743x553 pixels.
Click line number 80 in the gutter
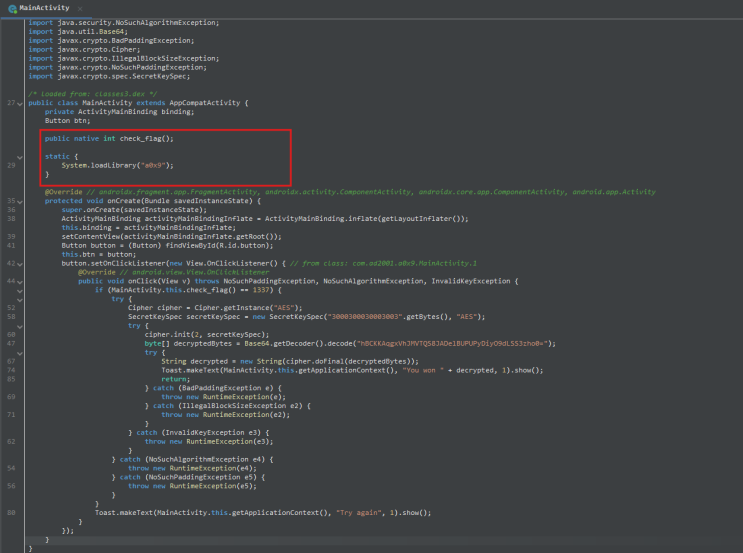(11, 512)
